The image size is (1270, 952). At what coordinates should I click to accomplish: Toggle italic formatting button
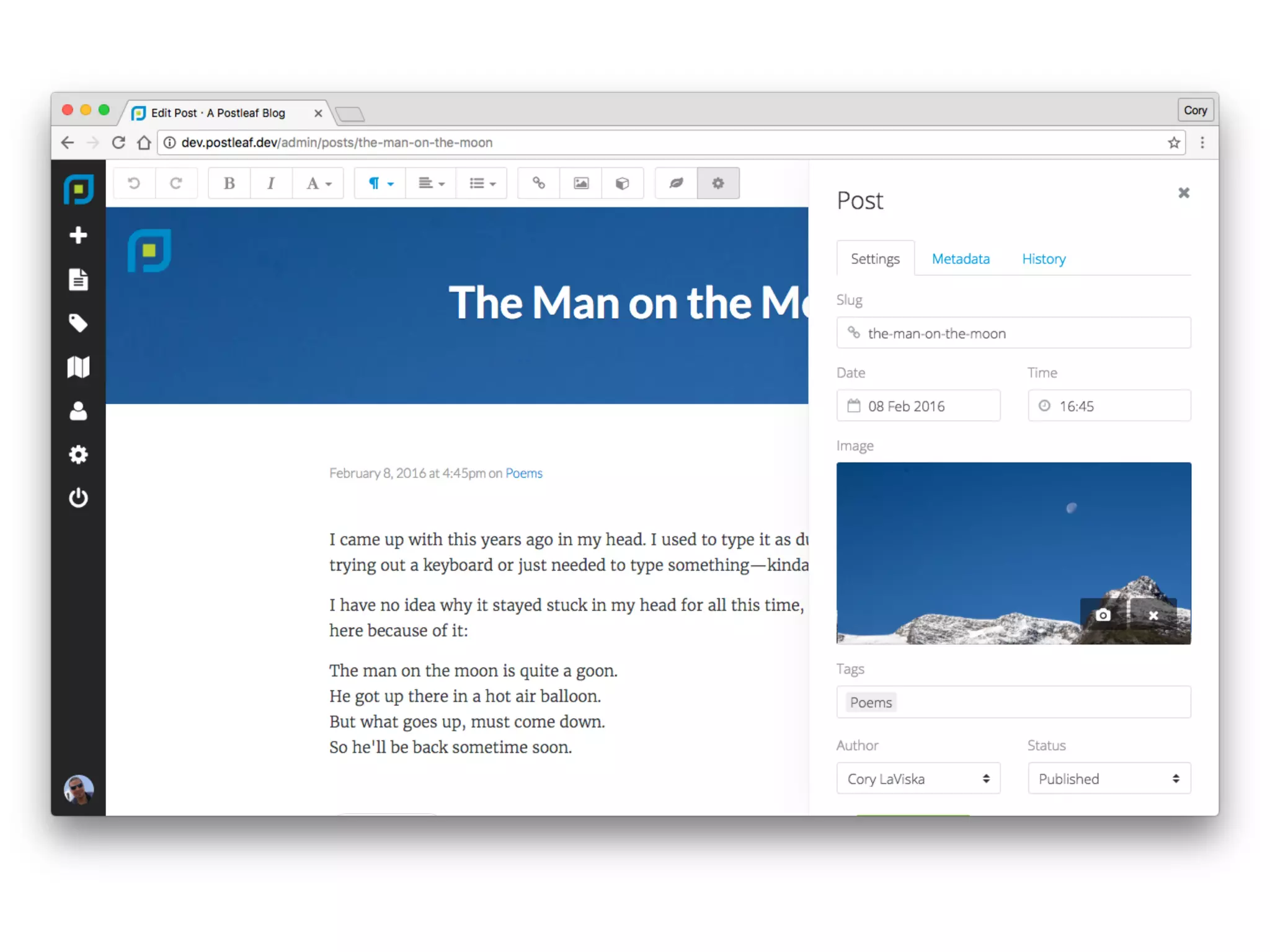click(x=271, y=183)
